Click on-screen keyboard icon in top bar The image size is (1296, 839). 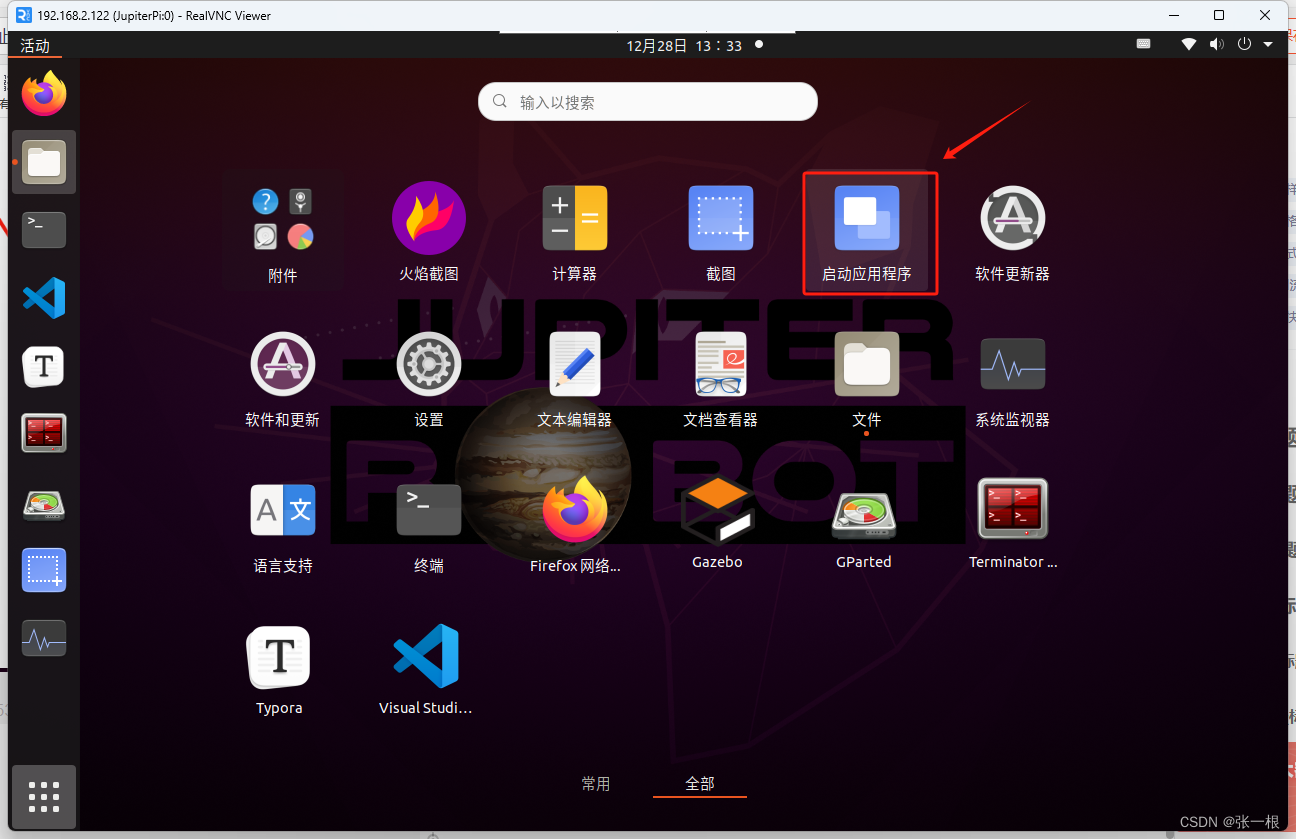click(x=1143, y=44)
